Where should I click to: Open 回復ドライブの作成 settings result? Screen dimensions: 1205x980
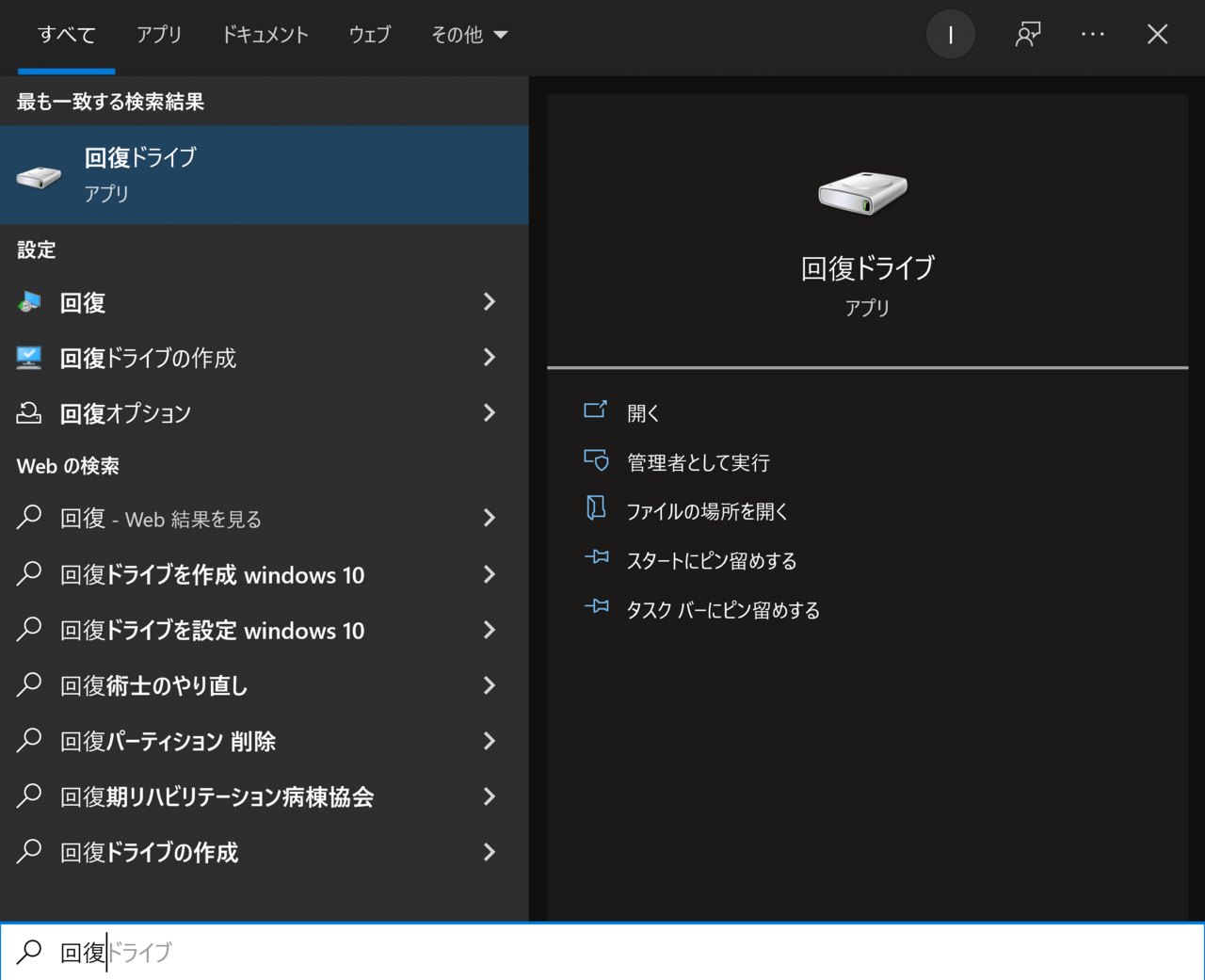[264, 358]
